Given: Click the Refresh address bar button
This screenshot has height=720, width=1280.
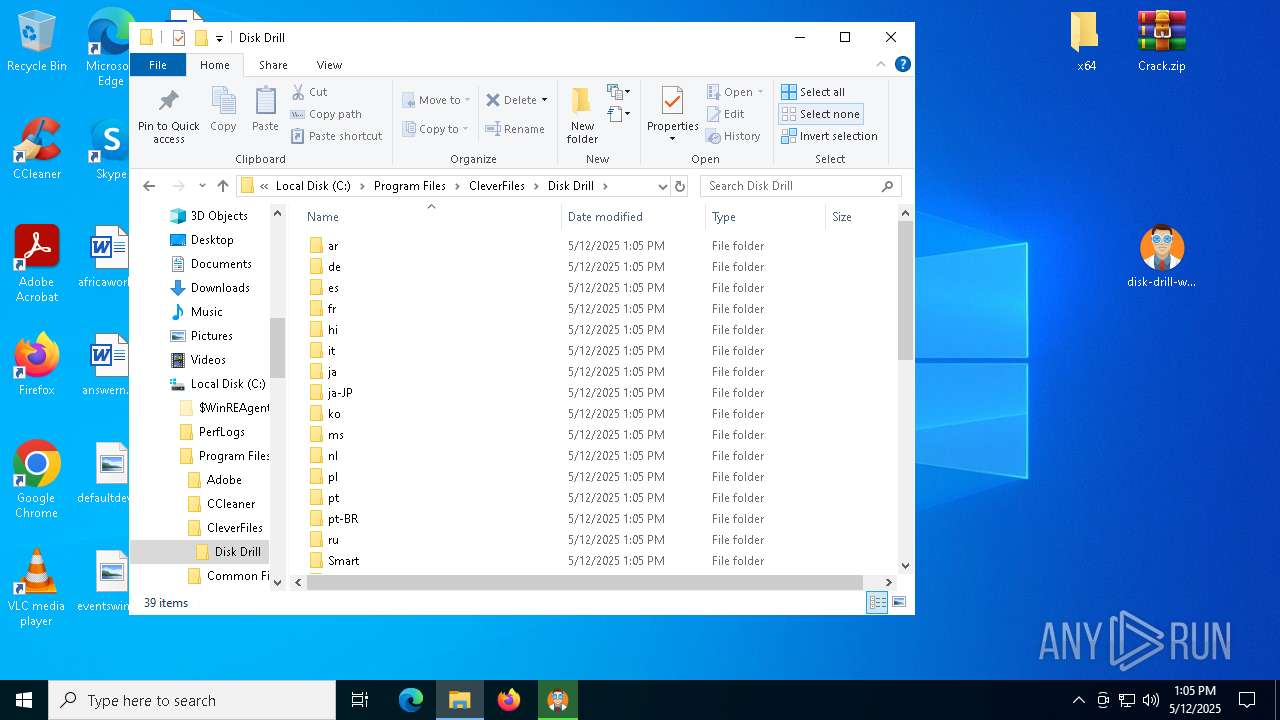Looking at the screenshot, I should pyautogui.click(x=680, y=186).
